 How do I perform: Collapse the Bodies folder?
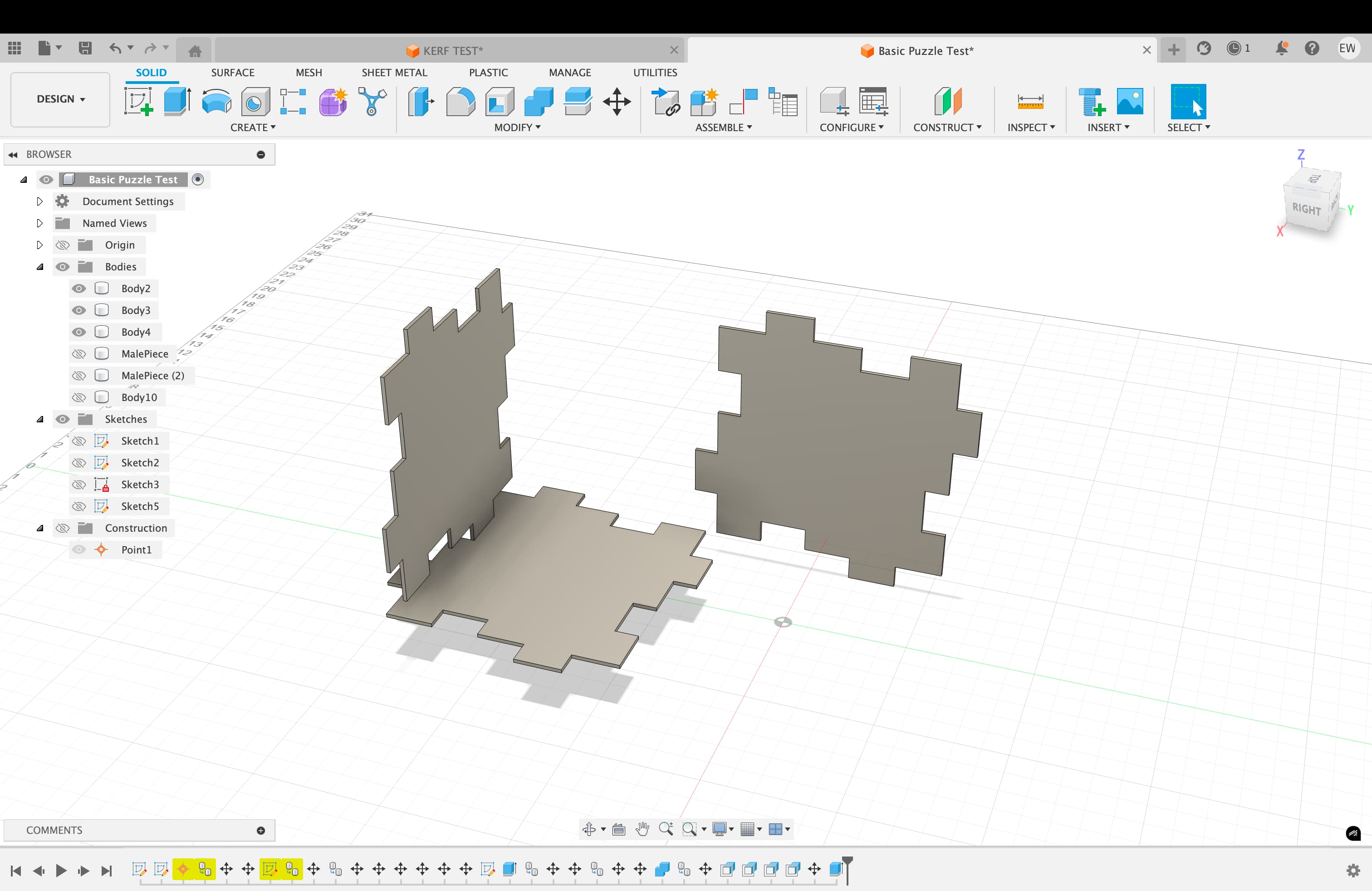pyautogui.click(x=40, y=267)
